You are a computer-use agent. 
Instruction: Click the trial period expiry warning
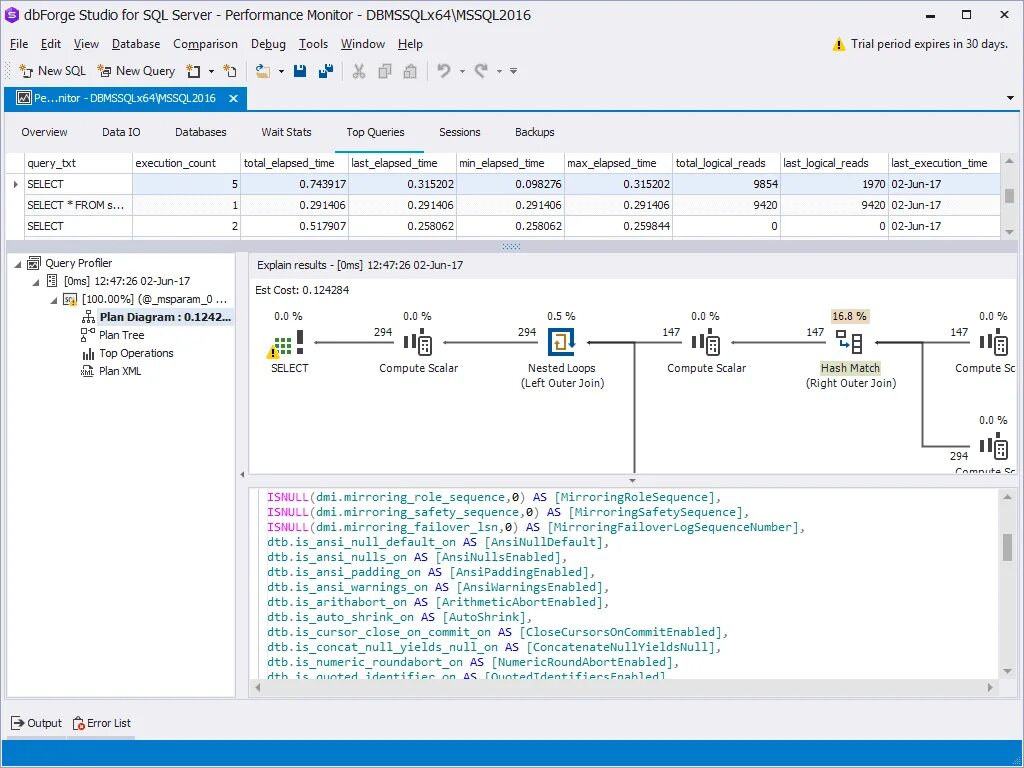pos(920,44)
